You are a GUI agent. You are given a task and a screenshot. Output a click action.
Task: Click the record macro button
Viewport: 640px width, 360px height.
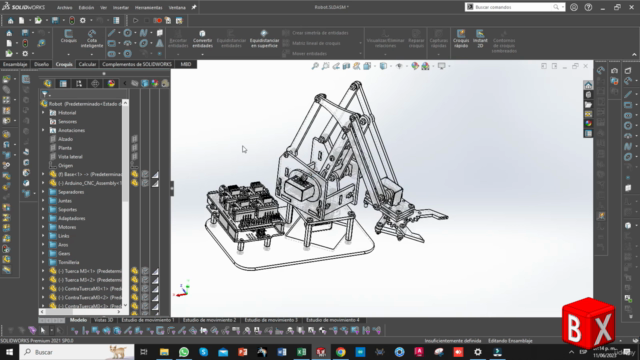[x=158, y=20]
